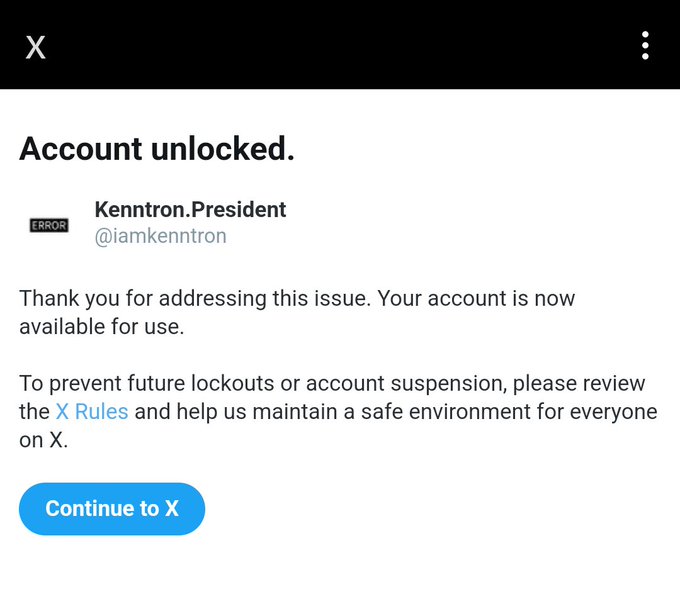Open the three-dot more options menu
Viewport: 680px width, 599px height.
pos(645,45)
